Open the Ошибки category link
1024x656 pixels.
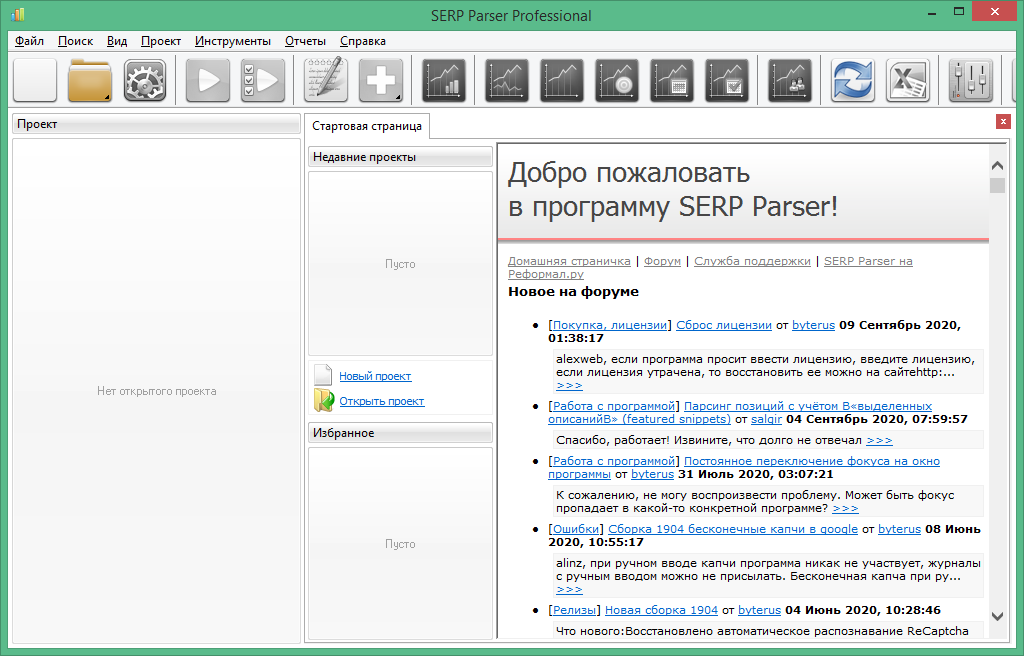(x=576, y=529)
